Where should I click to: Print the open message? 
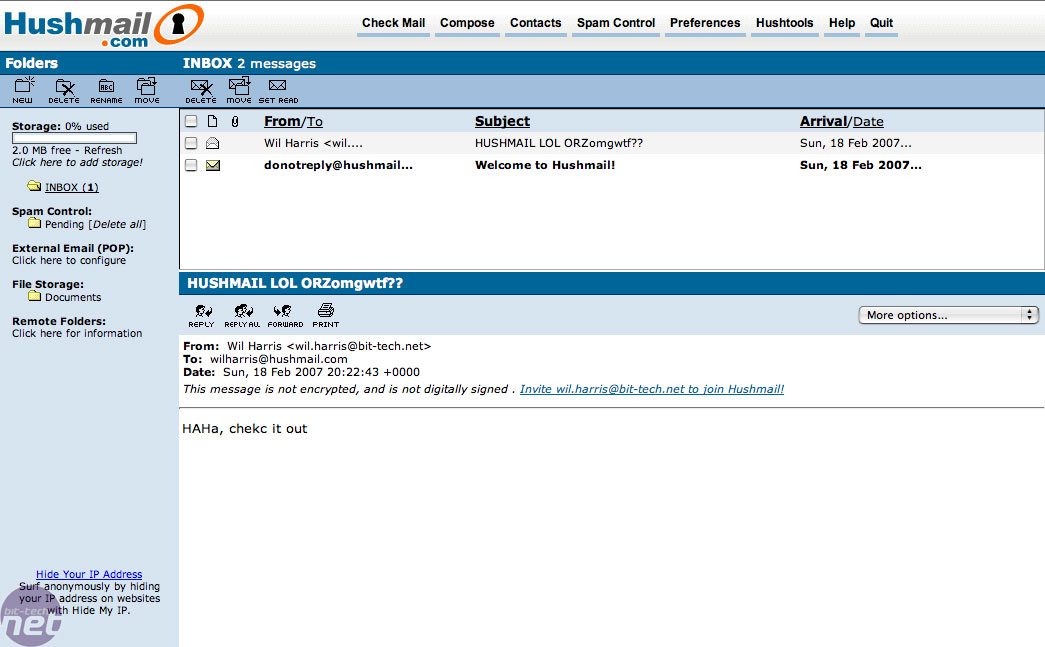click(325, 315)
